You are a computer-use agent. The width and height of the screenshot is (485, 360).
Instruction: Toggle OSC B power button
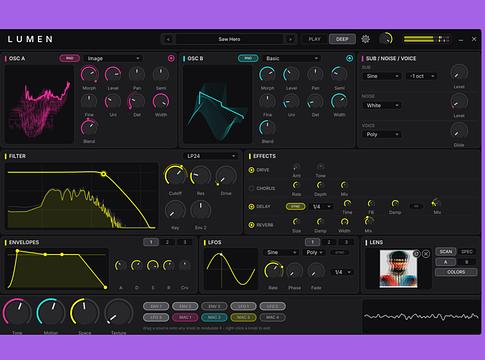[x=349, y=58]
